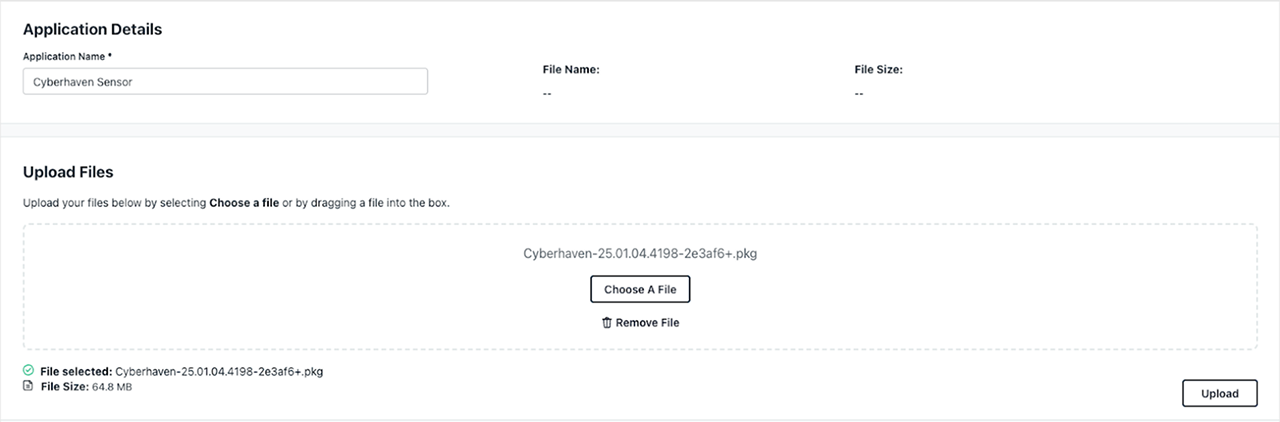Click the File Name placeholder dashes value

547,93
